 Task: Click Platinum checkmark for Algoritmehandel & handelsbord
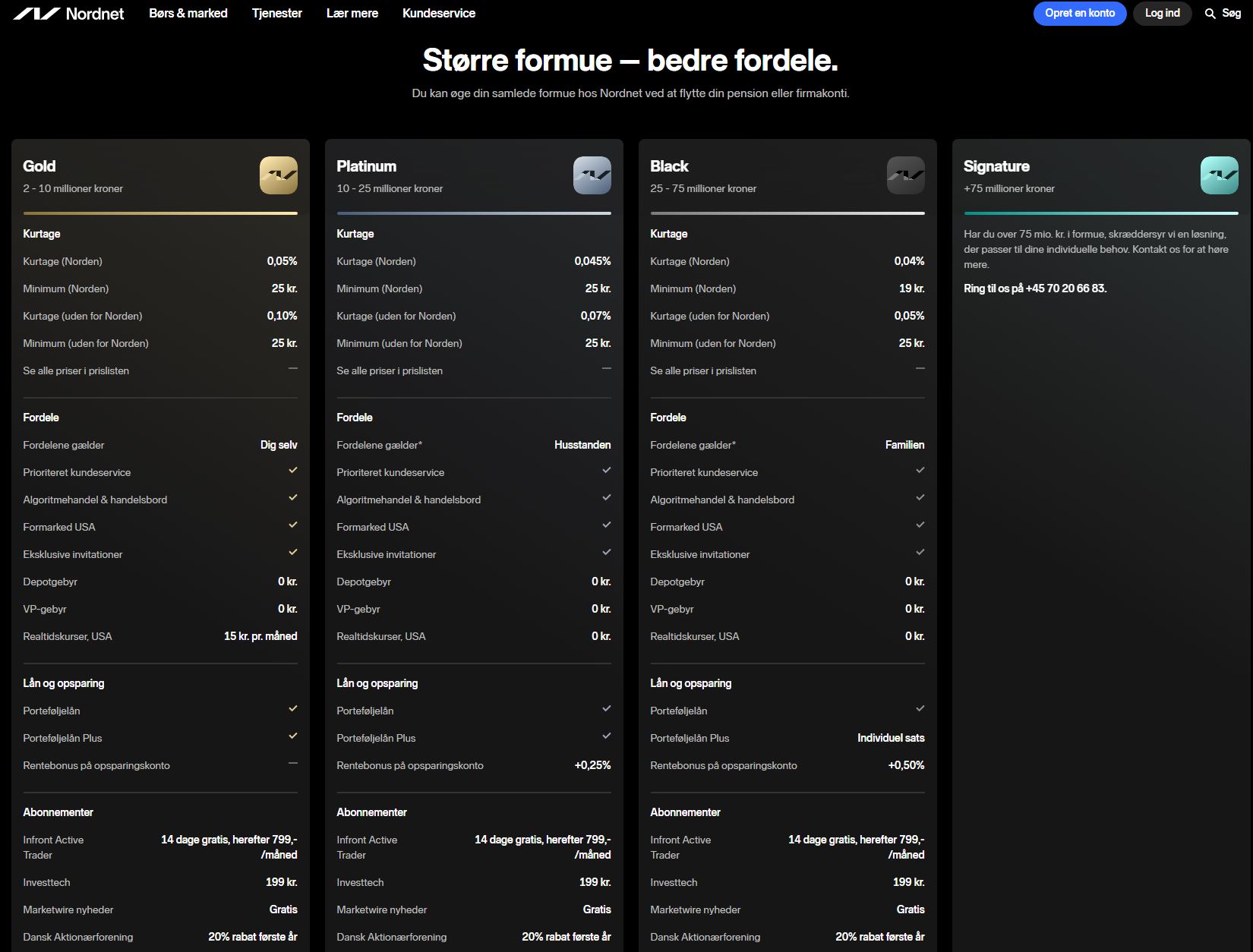607,498
